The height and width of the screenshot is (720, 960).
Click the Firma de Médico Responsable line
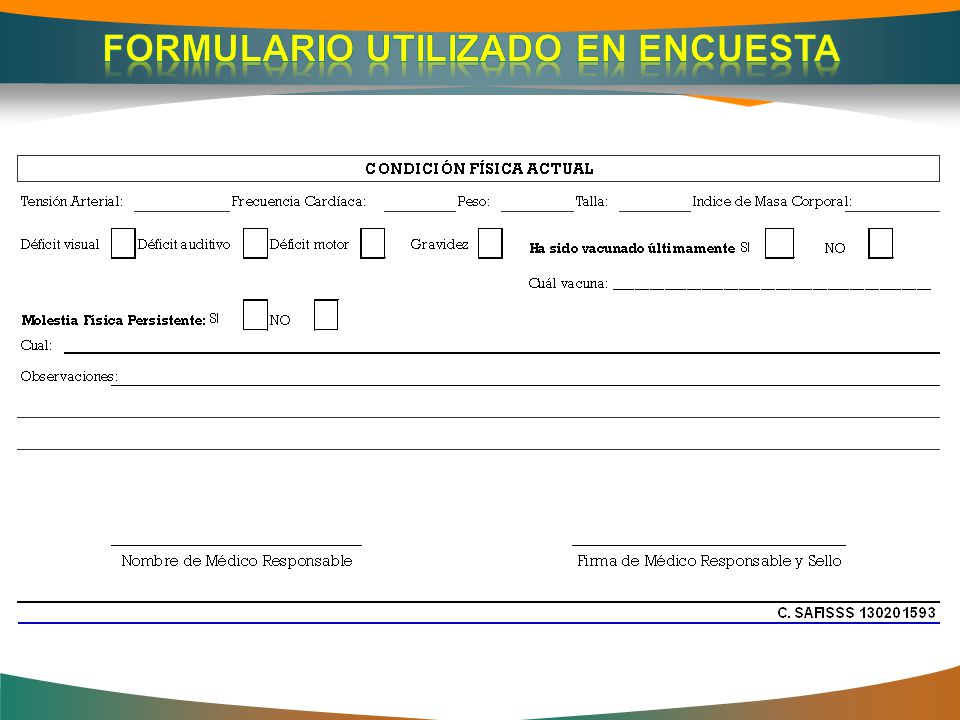[x=709, y=544]
